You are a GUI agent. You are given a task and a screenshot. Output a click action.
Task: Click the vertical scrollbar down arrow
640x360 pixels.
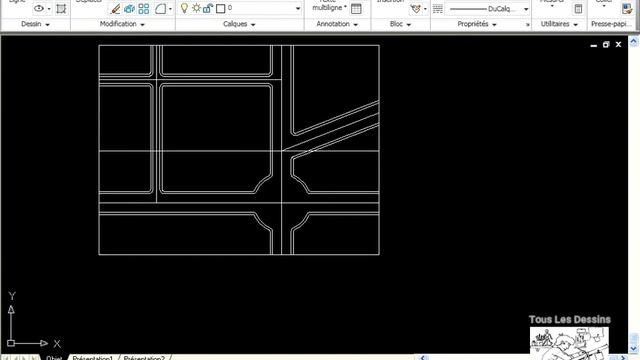pos(633,349)
